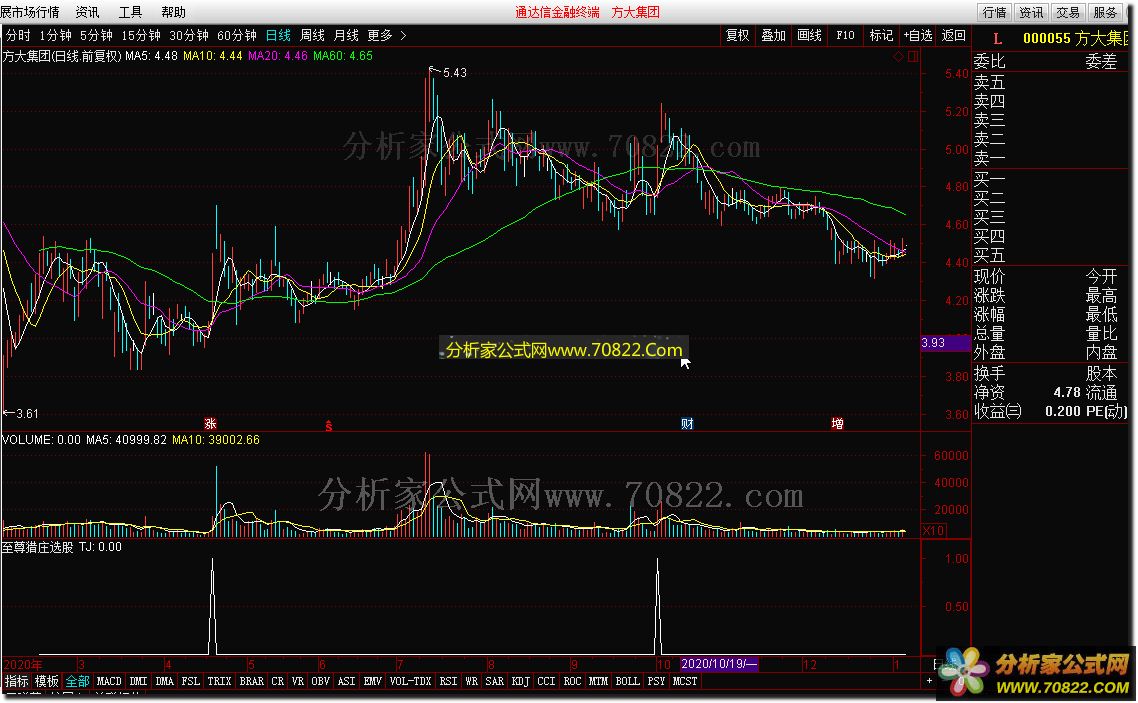Open the 帮助 menu
1138x703 pixels.
[x=173, y=12]
